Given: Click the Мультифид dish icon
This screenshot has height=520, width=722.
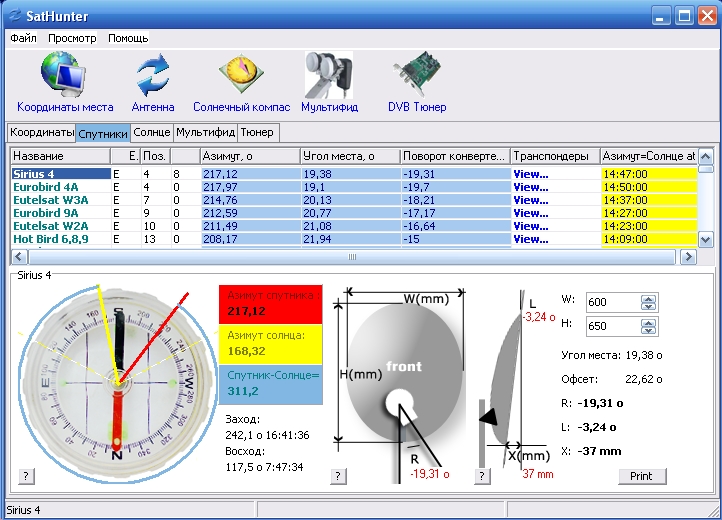Looking at the screenshot, I should tap(328, 75).
